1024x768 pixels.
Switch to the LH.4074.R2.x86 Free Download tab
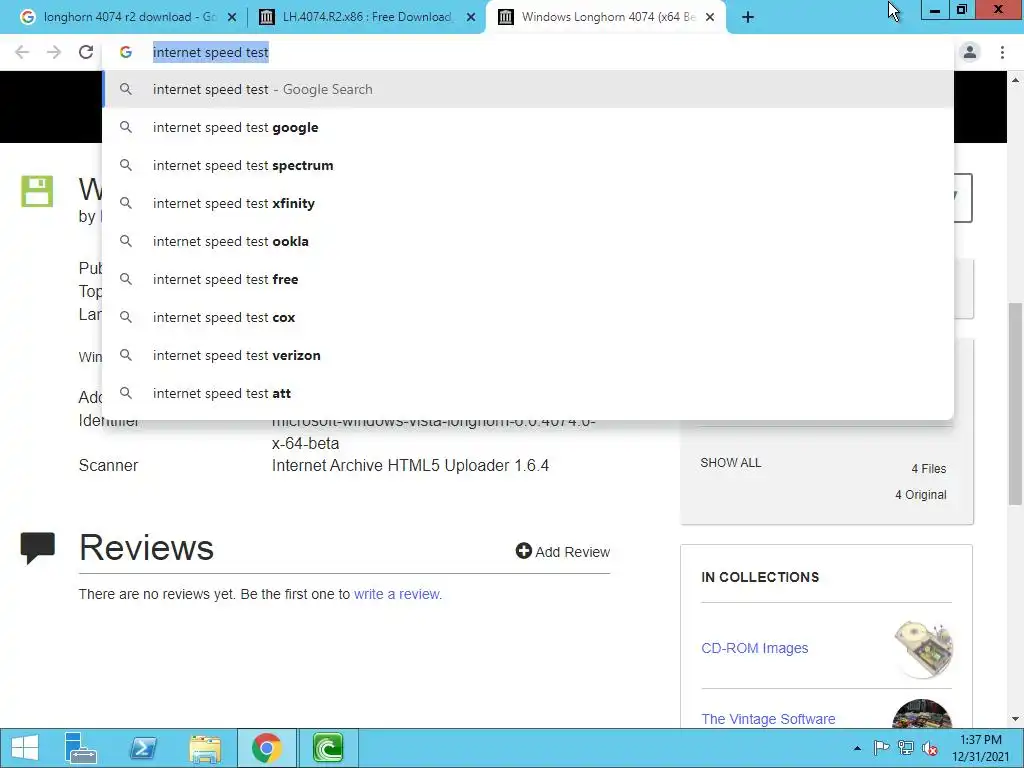pos(366,17)
